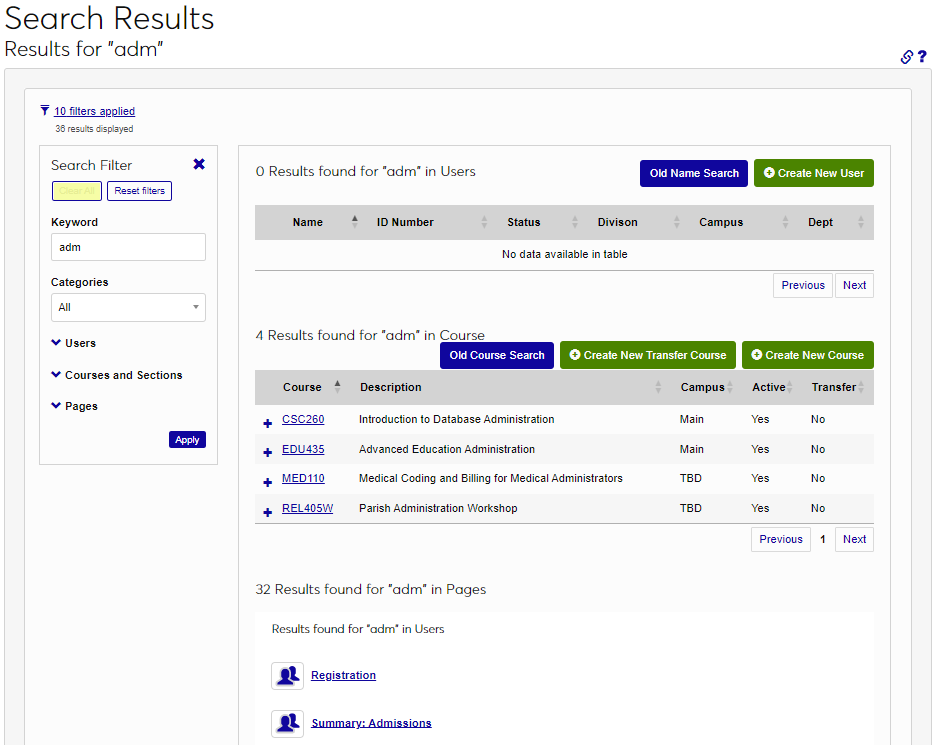Click the users icon beside Summary: Admissions
Image resolution: width=936 pixels, height=745 pixels.
point(287,723)
